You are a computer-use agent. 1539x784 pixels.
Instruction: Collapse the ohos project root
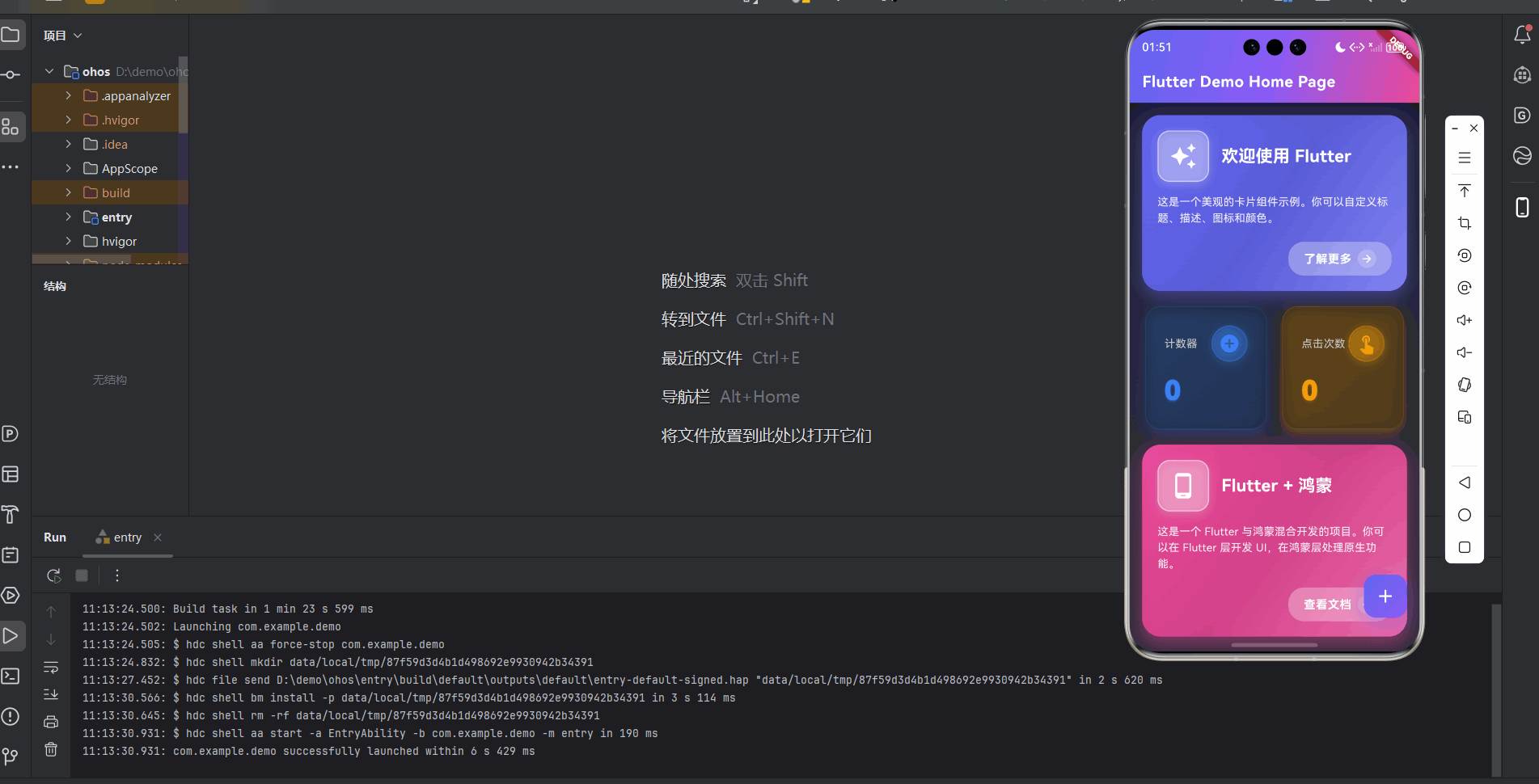(49, 71)
